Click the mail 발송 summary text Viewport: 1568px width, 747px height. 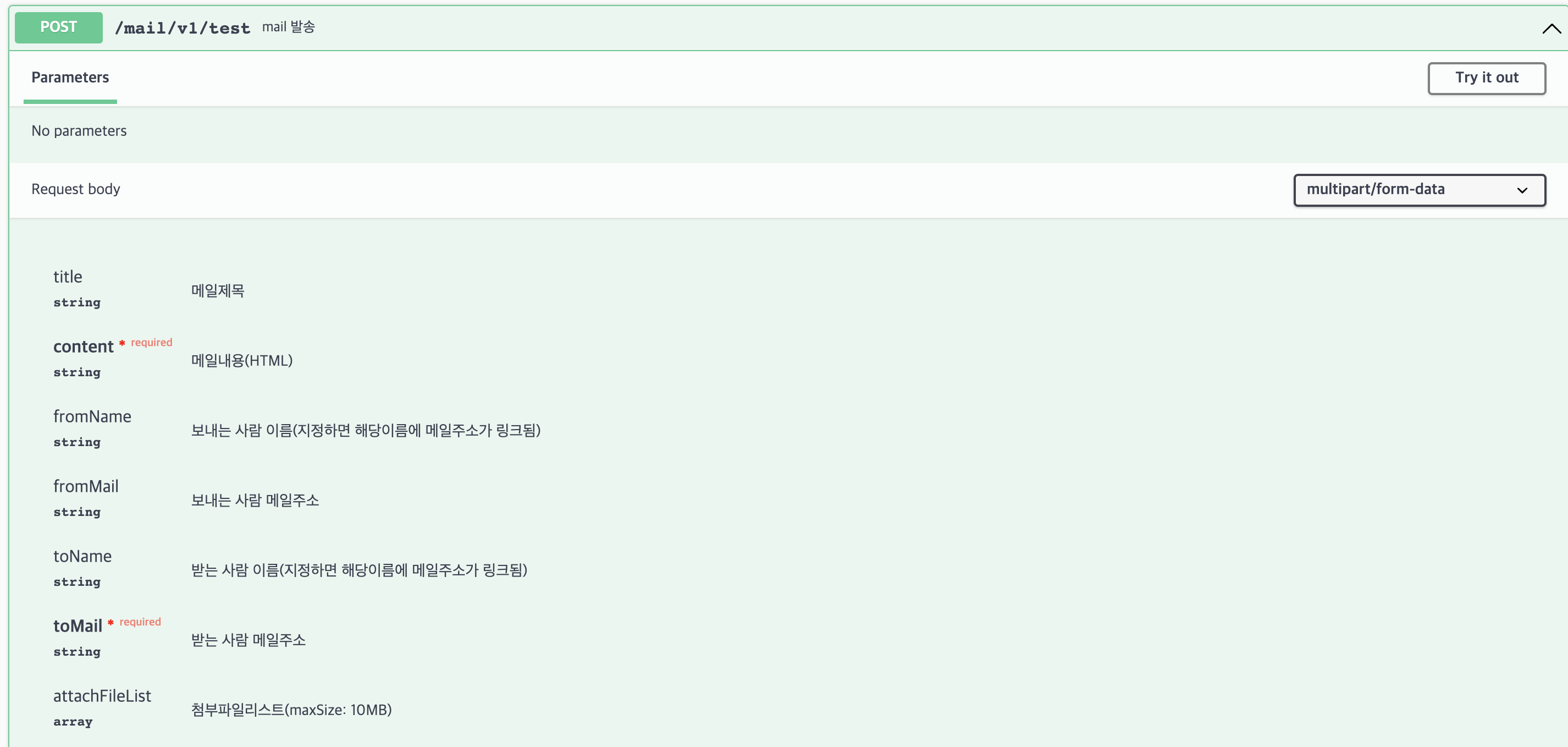click(288, 28)
